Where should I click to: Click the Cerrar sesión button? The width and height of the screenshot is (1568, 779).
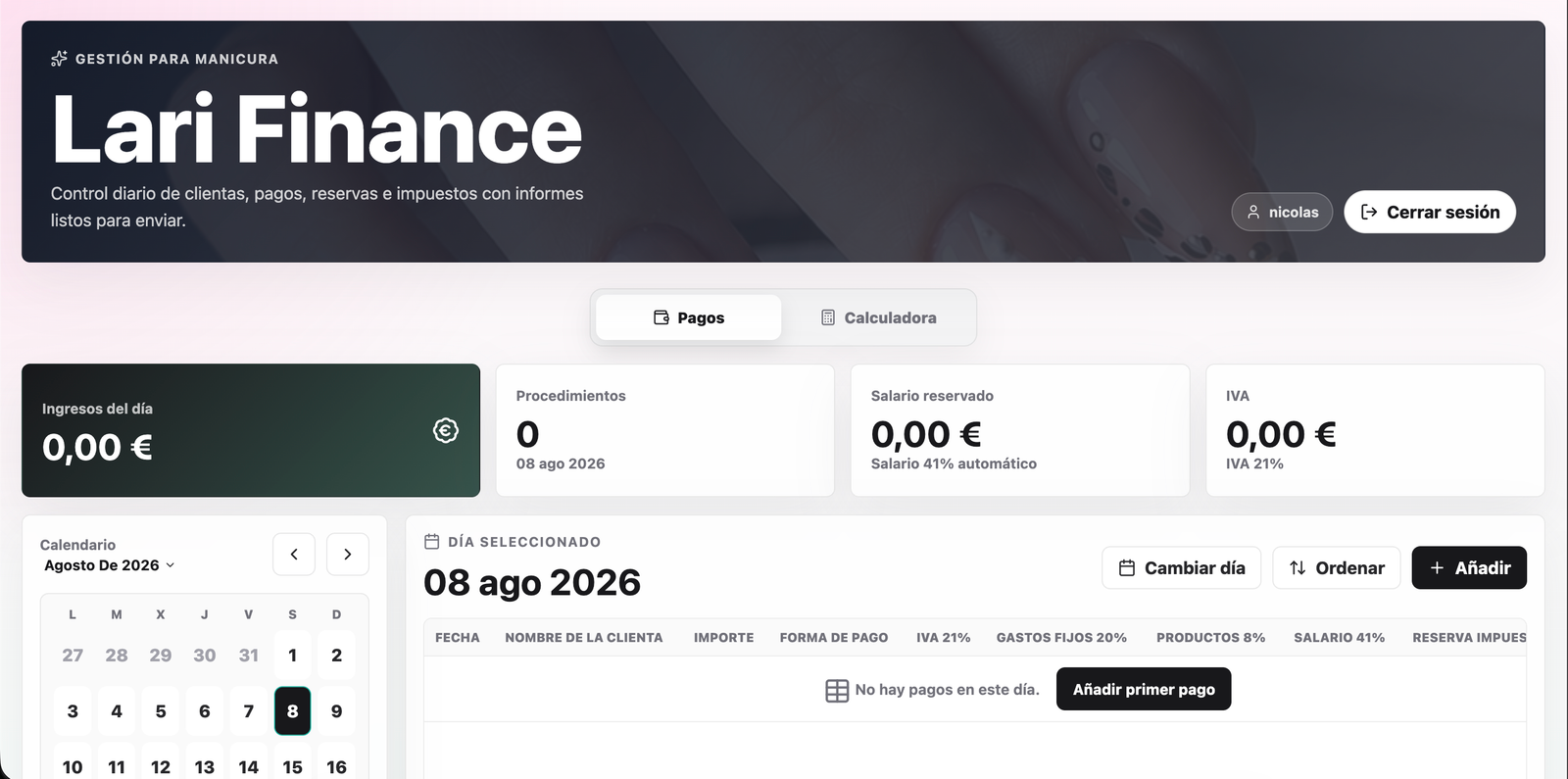point(1430,212)
